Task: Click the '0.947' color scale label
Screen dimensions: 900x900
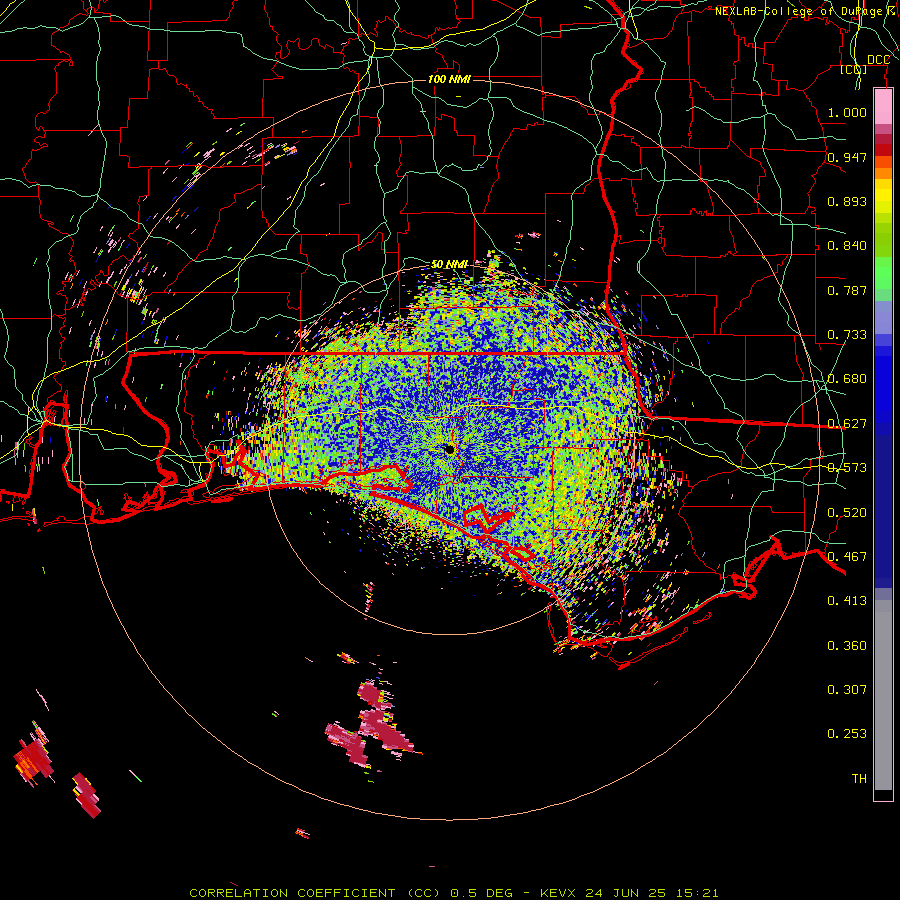Action: click(847, 157)
